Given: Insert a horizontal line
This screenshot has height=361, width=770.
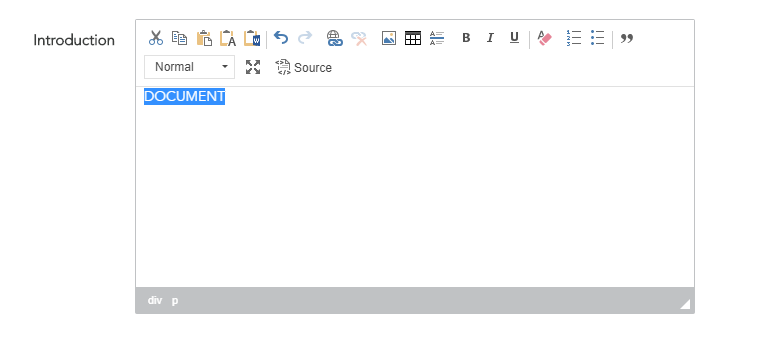Looking at the screenshot, I should pos(437,38).
